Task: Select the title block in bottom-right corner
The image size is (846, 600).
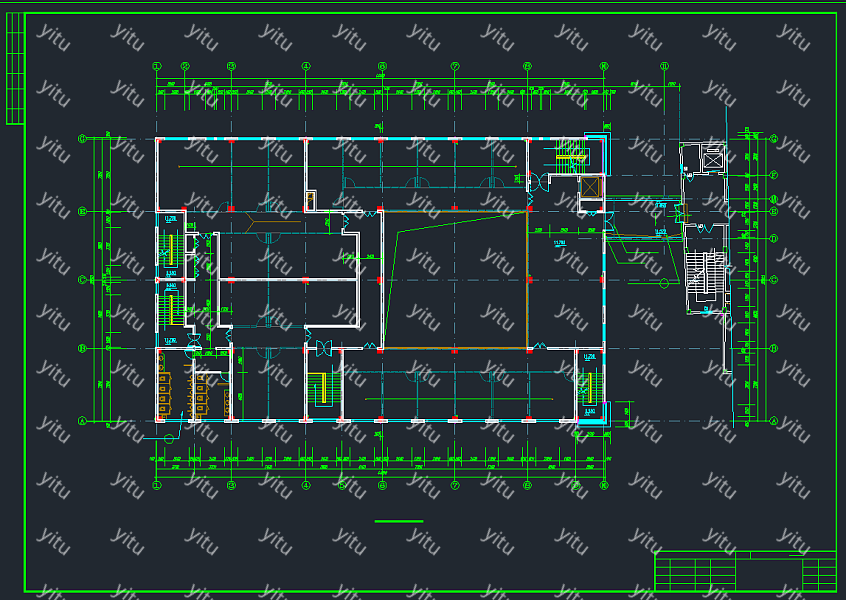Action: pyautogui.click(x=745, y=570)
